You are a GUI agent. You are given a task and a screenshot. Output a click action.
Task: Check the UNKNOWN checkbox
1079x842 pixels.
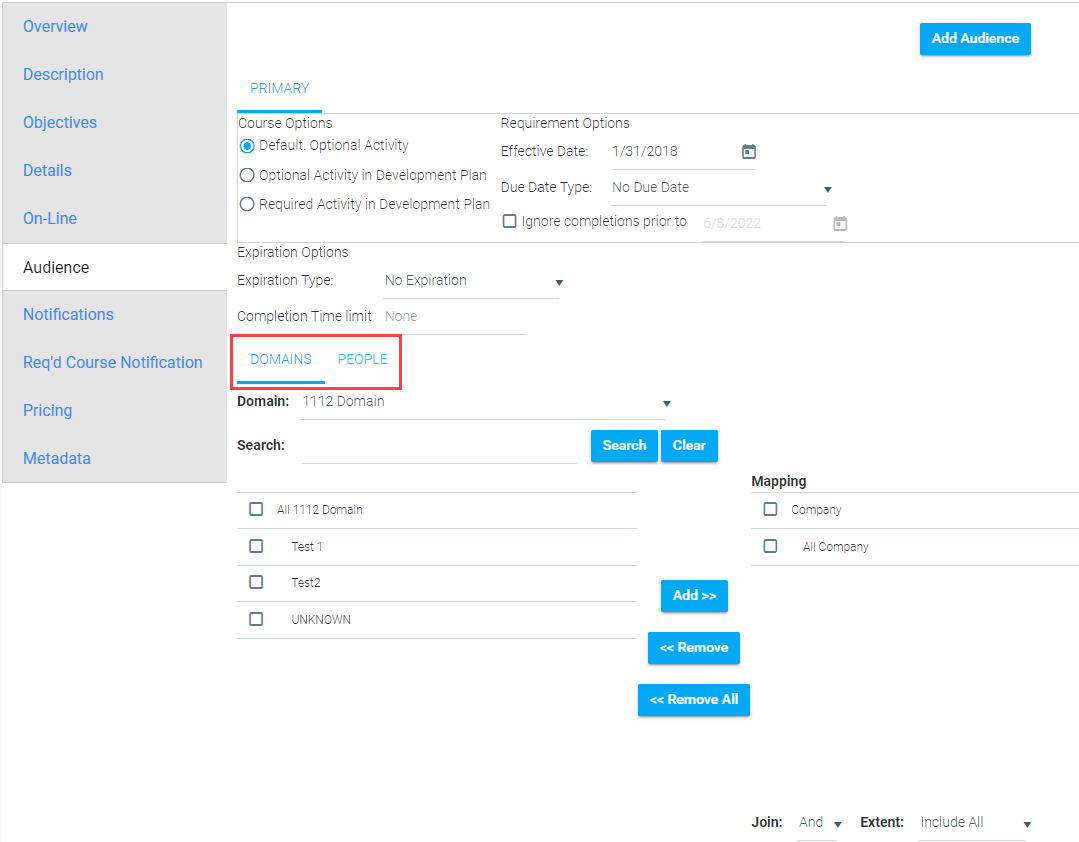256,619
